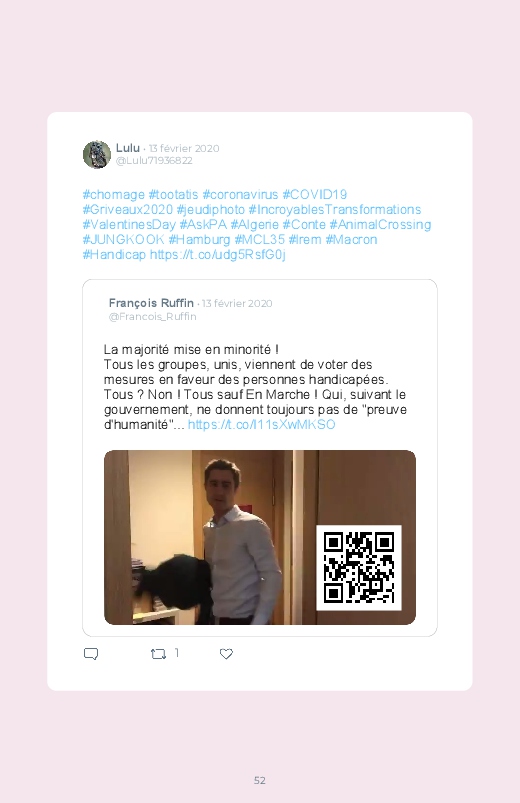Follow the #COVID19 hashtag link
This screenshot has width=520, height=803.
pyautogui.click(x=315, y=195)
